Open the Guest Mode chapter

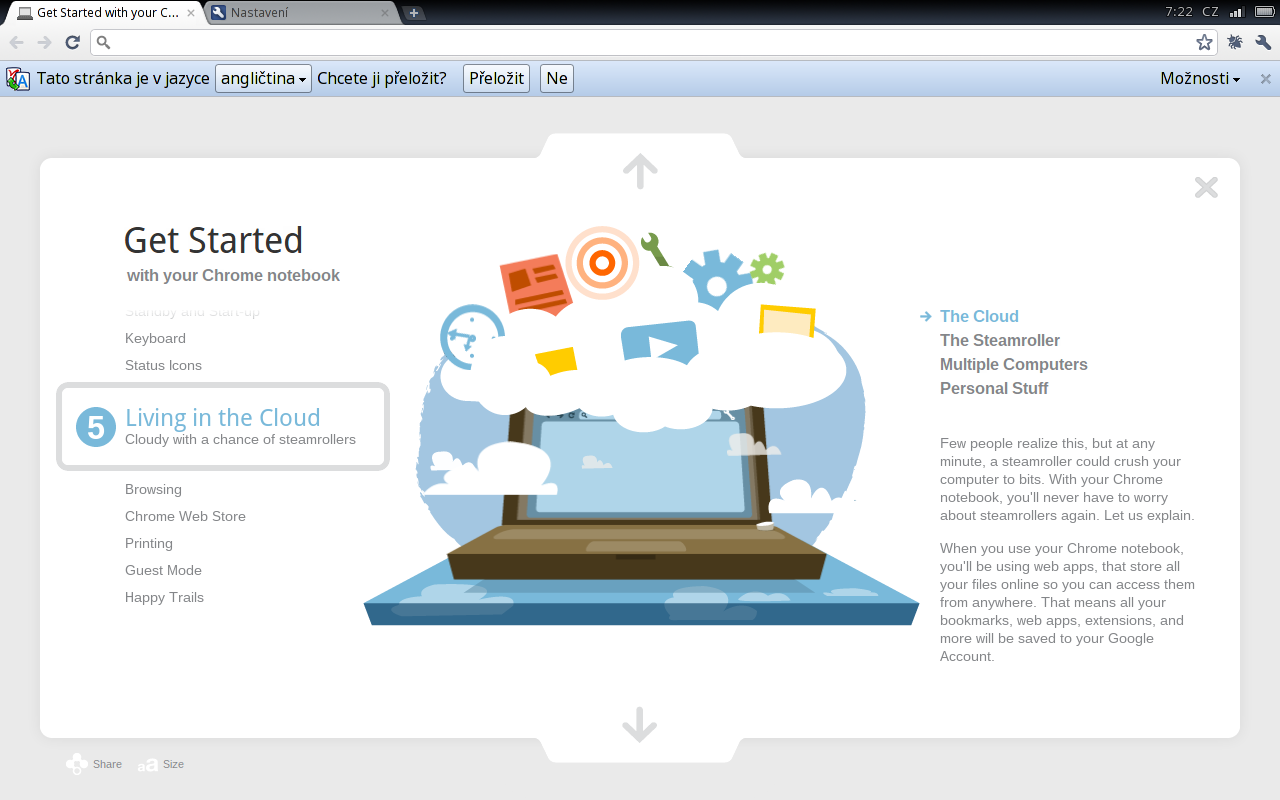[x=163, y=570]
